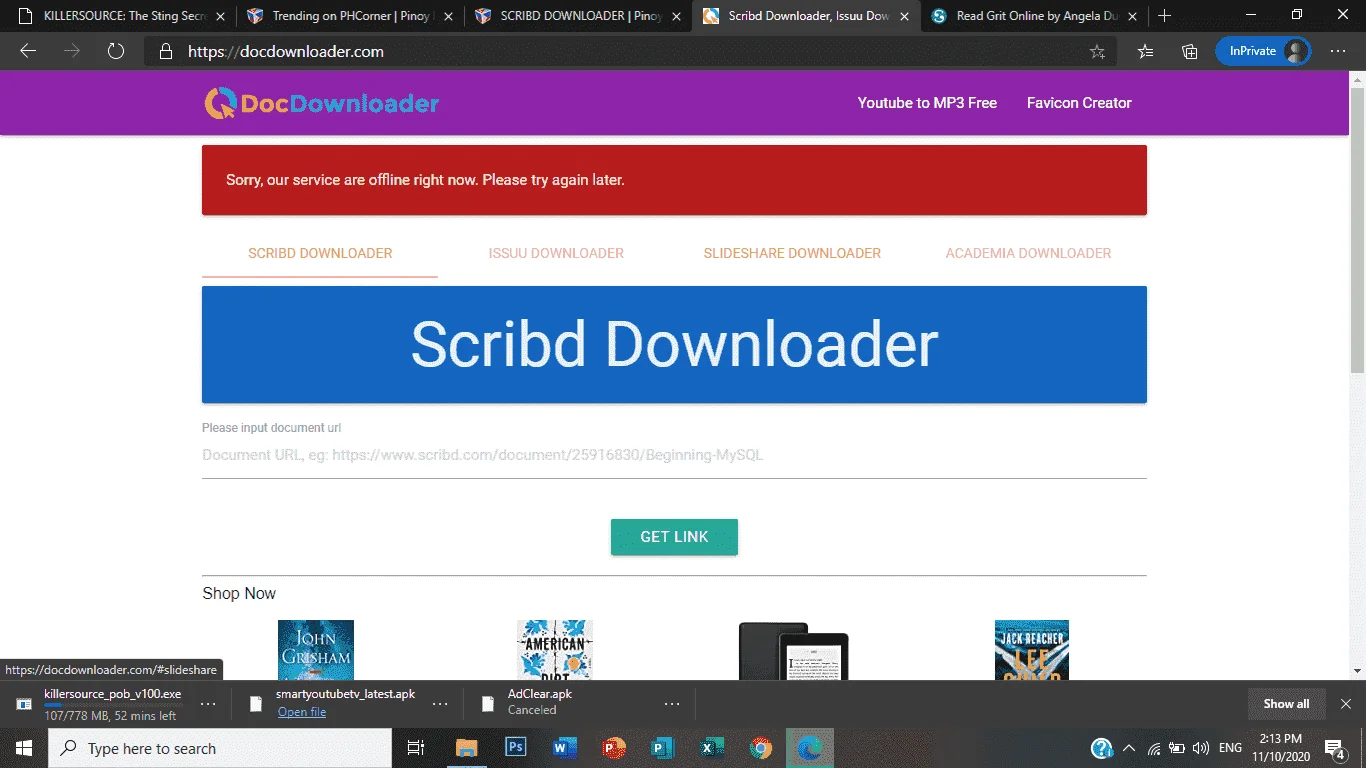Screen dimensions: 1366x768
Task: Open the volume control tray icon
Action: (1199, 748)
